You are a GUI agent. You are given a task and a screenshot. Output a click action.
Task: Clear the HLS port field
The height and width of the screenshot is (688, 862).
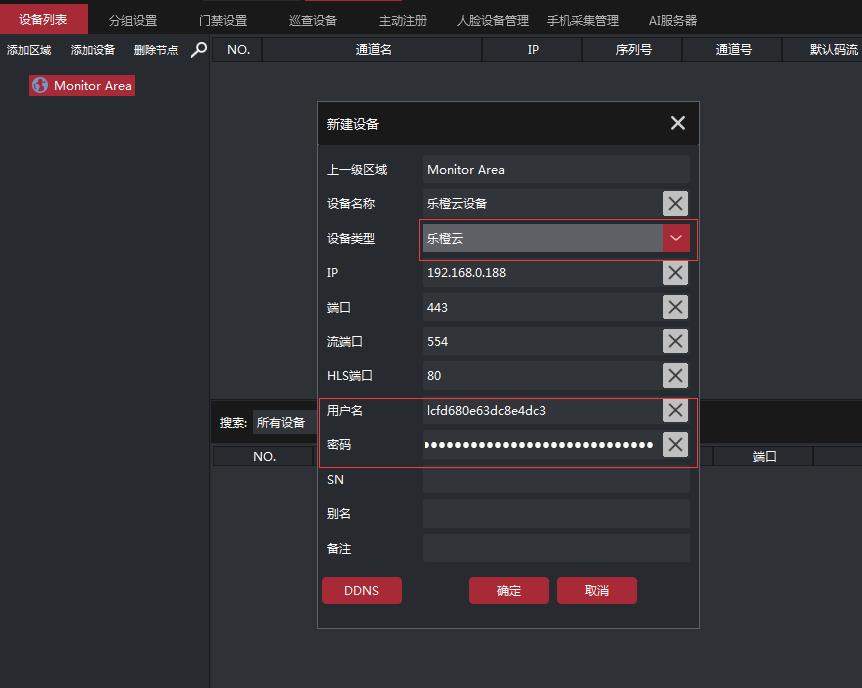tap(676, 376)
